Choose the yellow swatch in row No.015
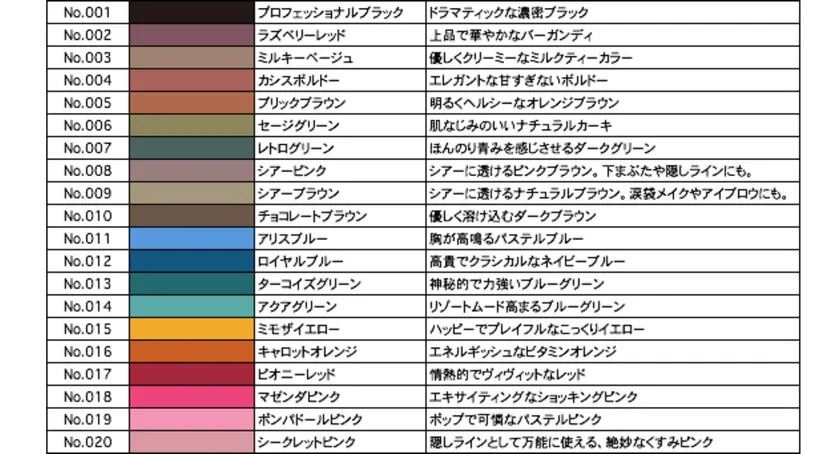840x454 pixels. click(x=192, y=329)
